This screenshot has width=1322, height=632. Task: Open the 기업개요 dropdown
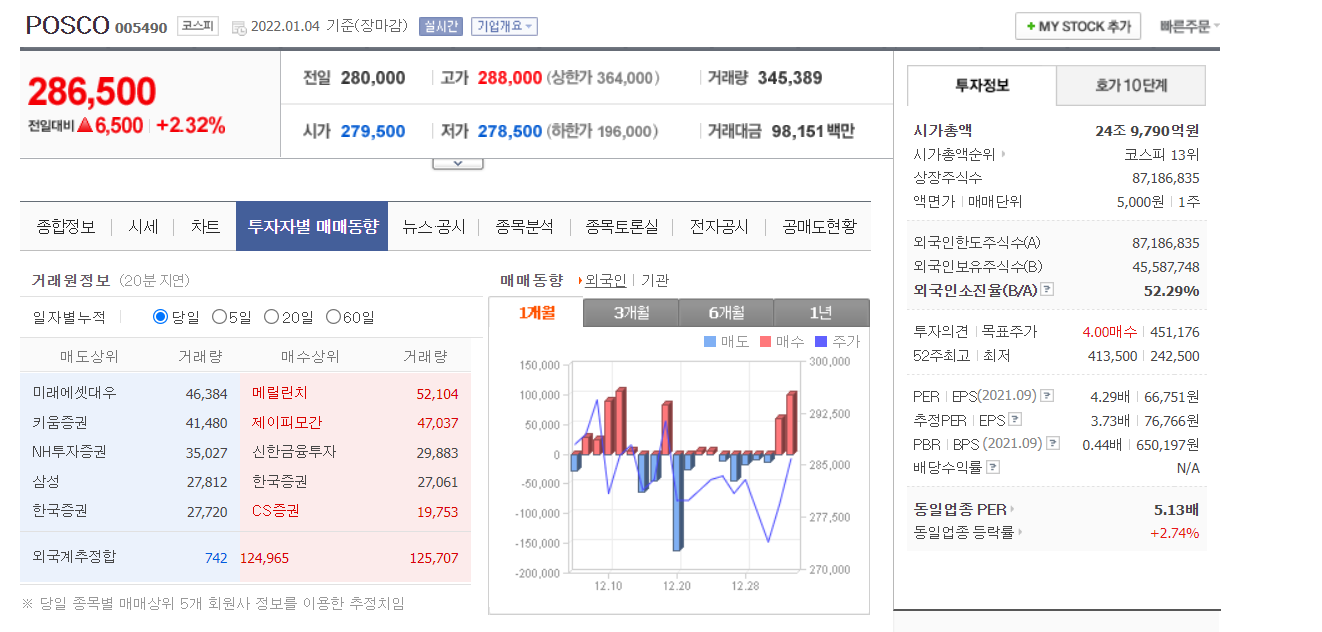(x=504, y=27)
